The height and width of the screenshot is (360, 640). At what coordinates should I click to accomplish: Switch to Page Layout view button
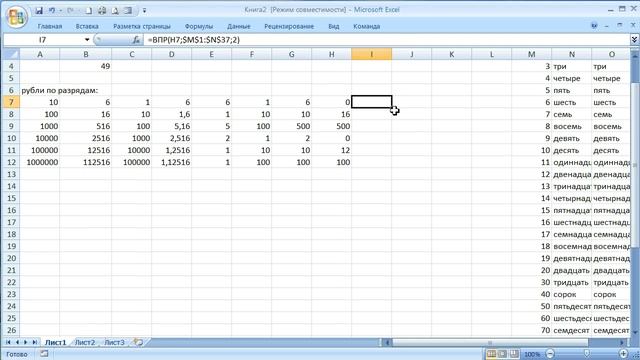(x=502, y=354)
